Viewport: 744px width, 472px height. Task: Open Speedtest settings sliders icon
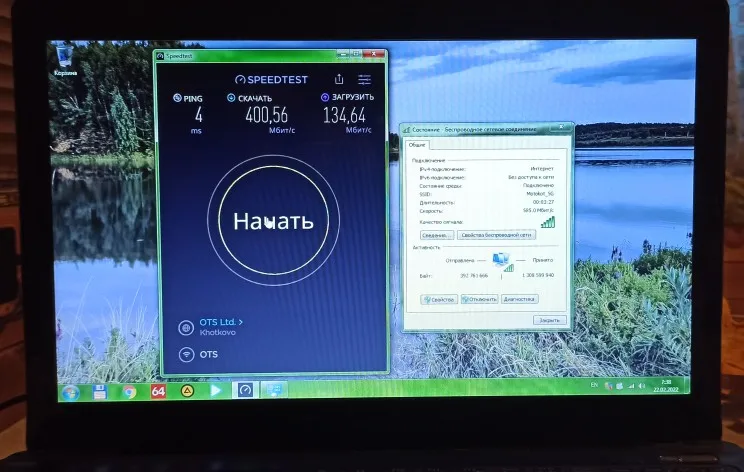[x=364, y=79]
